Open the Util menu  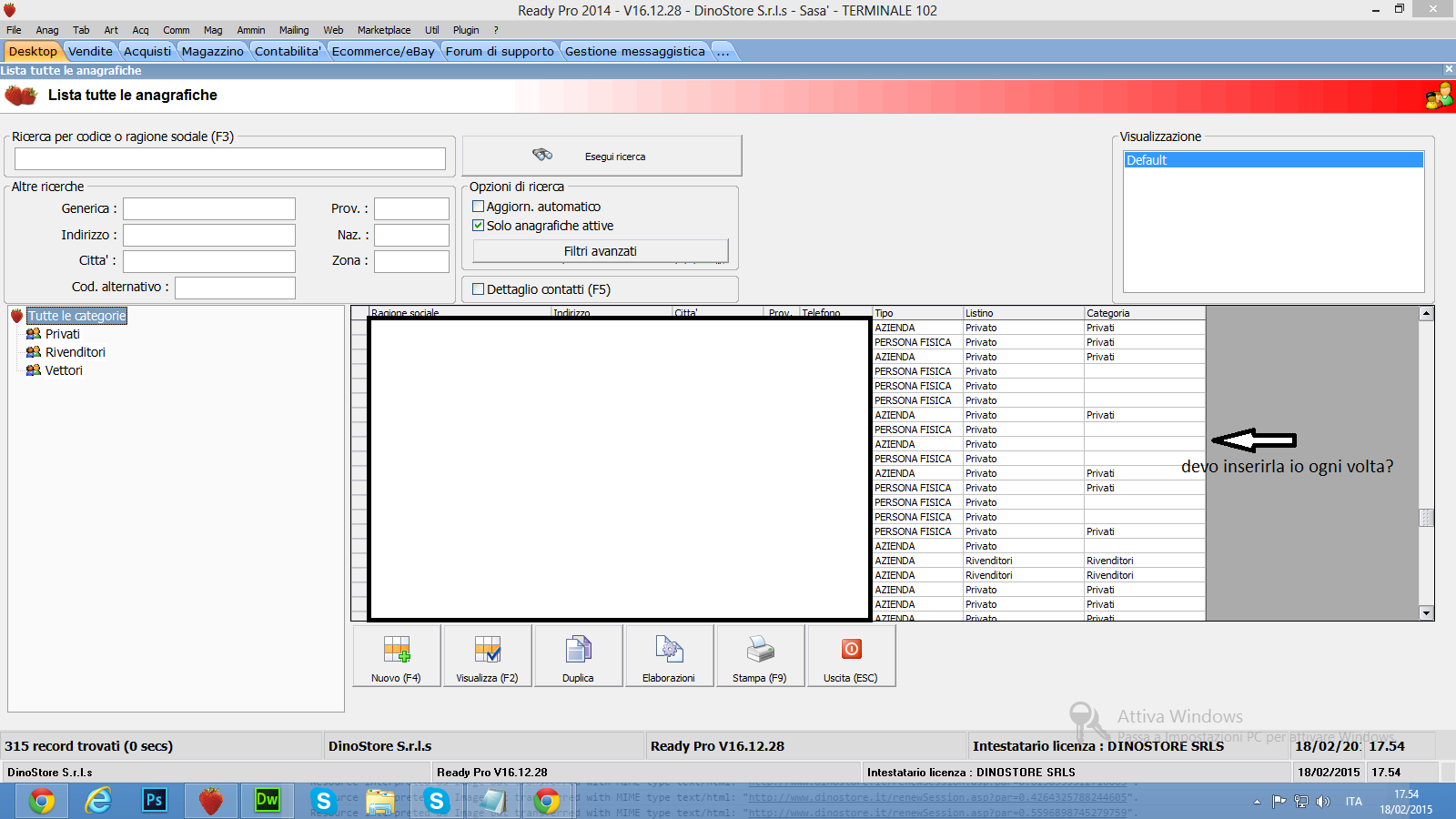pyautogui.click(x=432, y=30)
